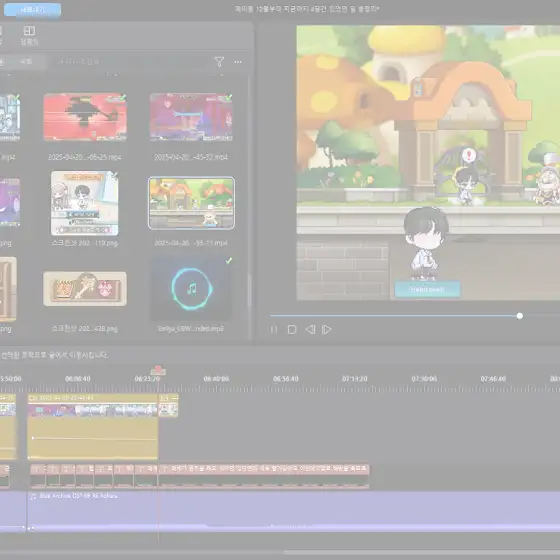
Task: Click the blue export button at top left
Action: [32, 10]
